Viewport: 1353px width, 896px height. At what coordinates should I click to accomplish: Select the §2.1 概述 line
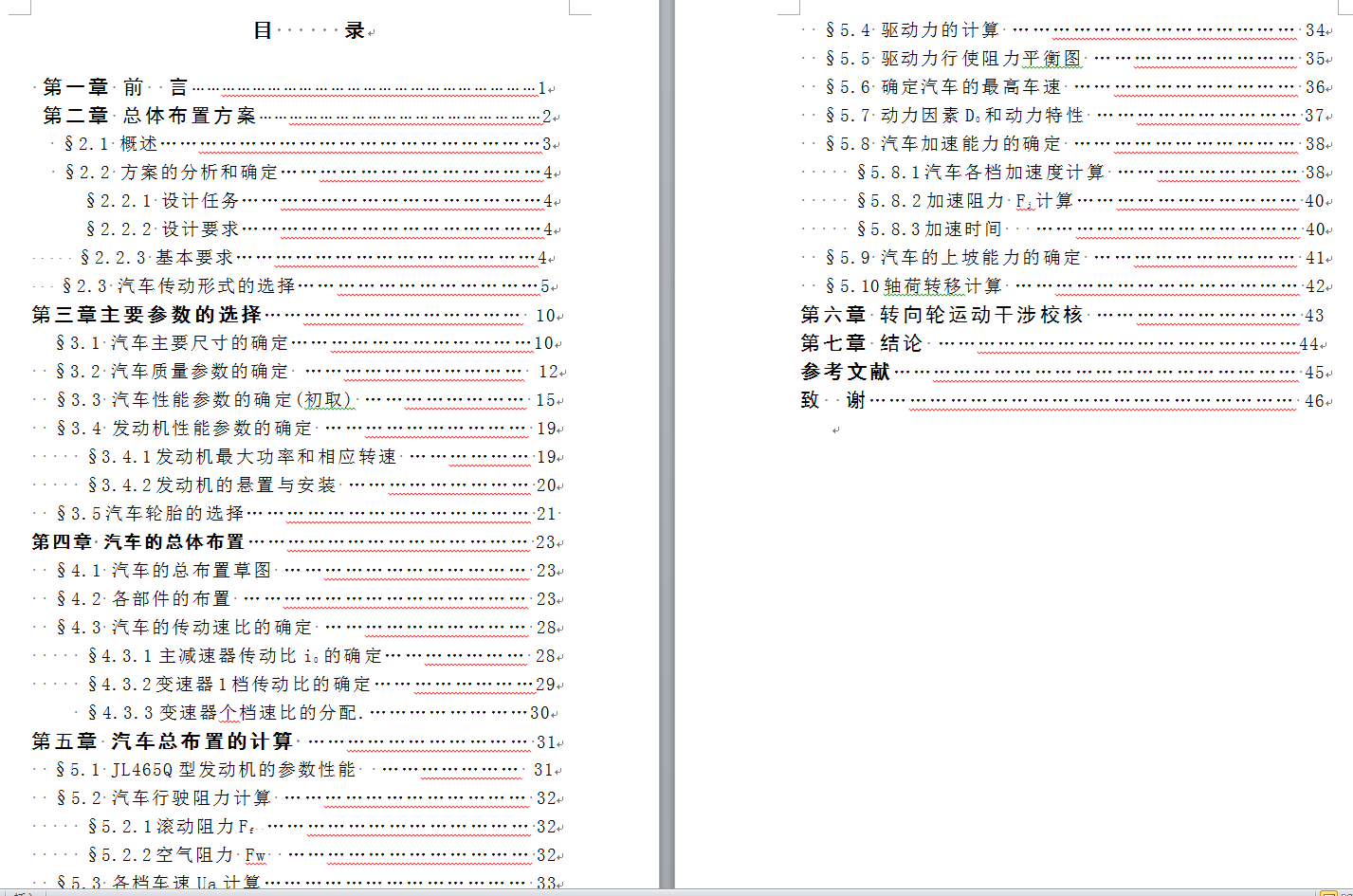(308, 144)
